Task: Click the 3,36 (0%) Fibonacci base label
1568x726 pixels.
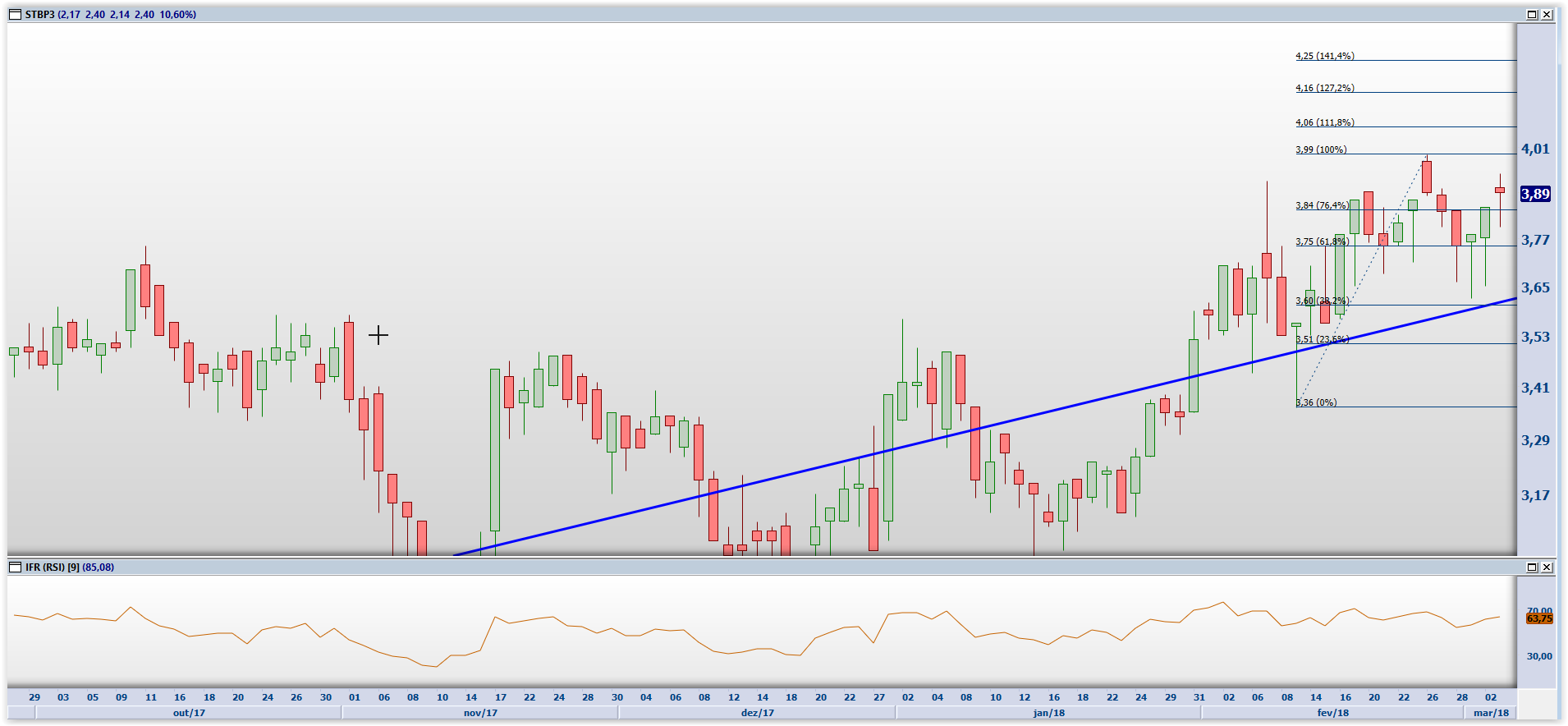Action: click(1316, 402)
